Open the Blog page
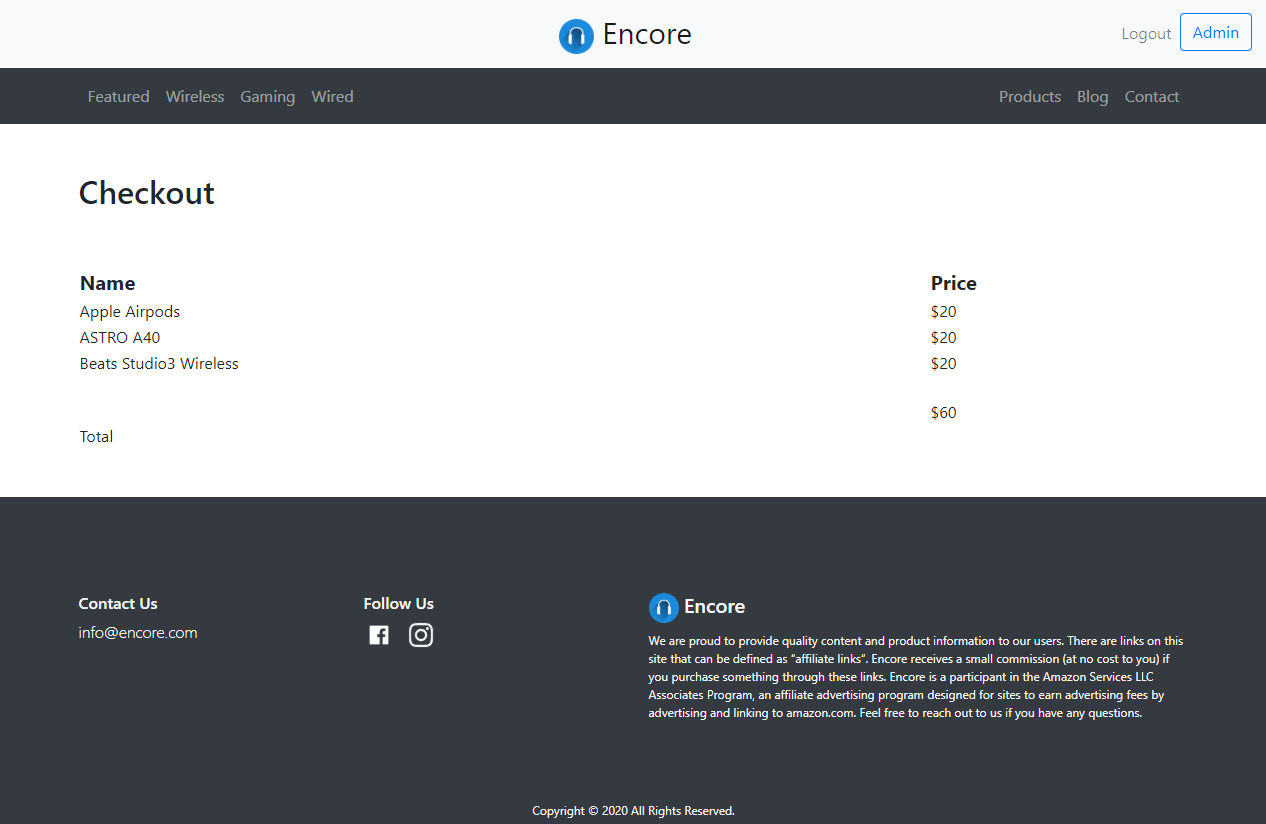This screenshot has width=1266, height=824. 1092,96
